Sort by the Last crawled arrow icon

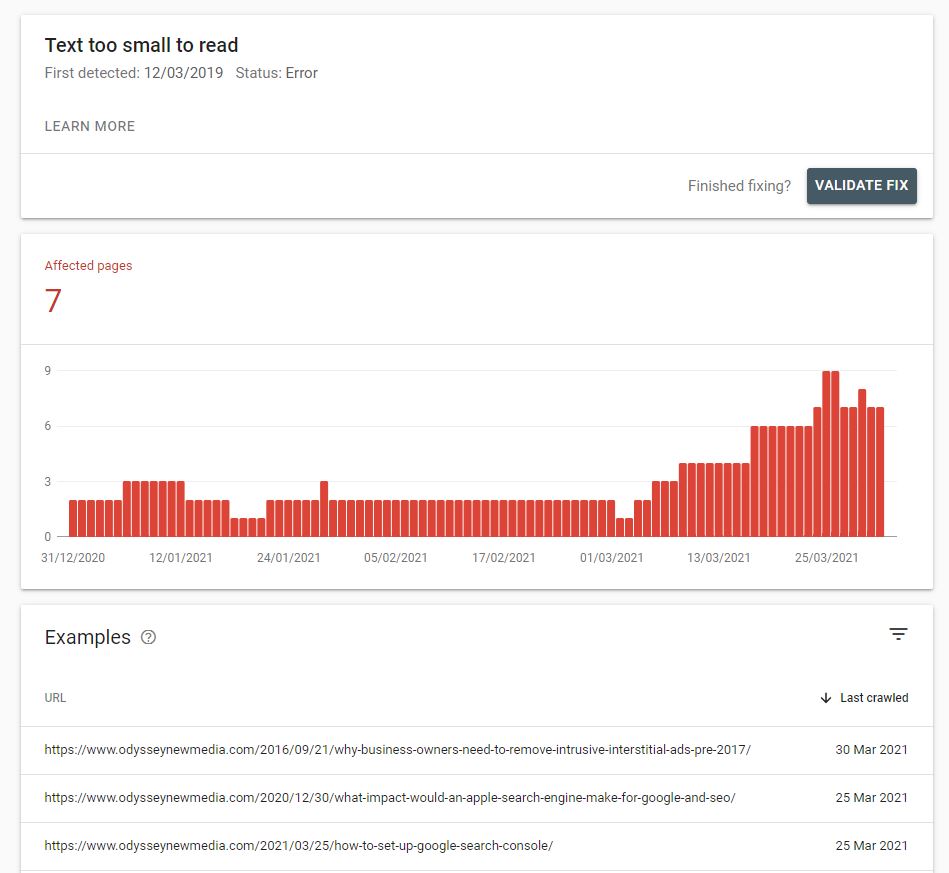tap(826, 697)
